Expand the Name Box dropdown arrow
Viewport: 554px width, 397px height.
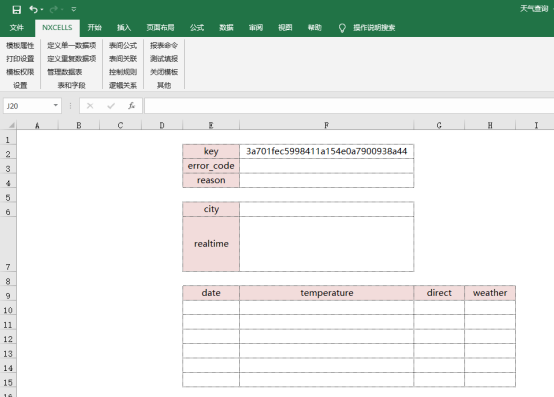pos(56,106)
